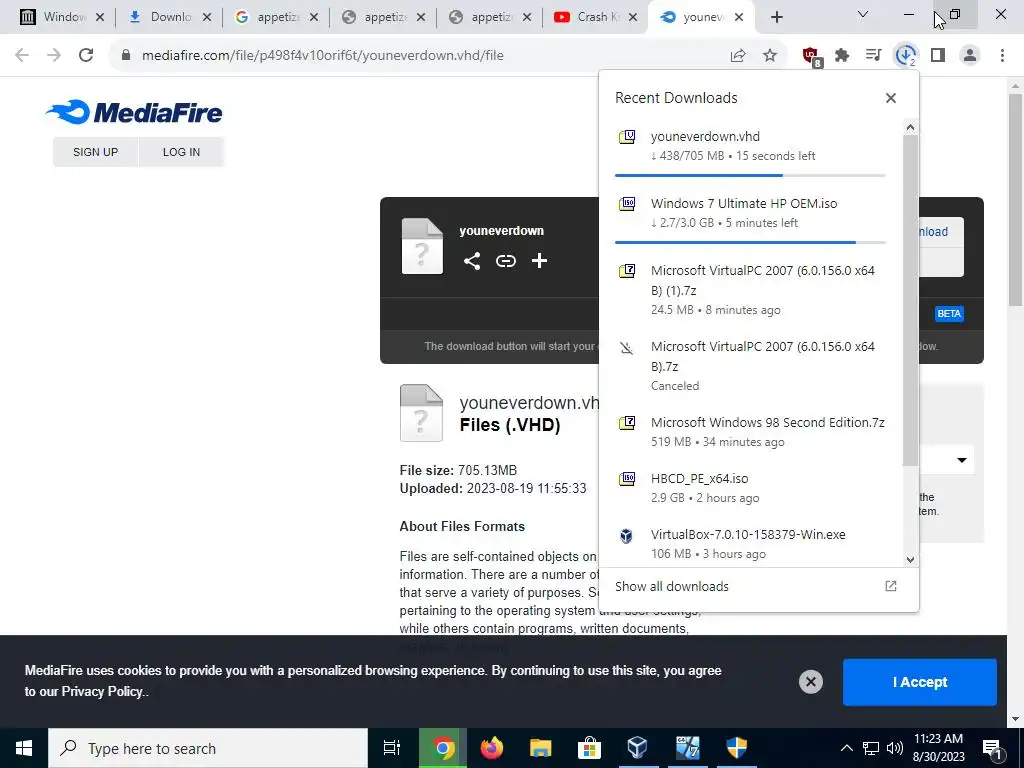Click the copy link icon under youneverdown
This screenshot has height=768, width=1024.
pos(505,261)
